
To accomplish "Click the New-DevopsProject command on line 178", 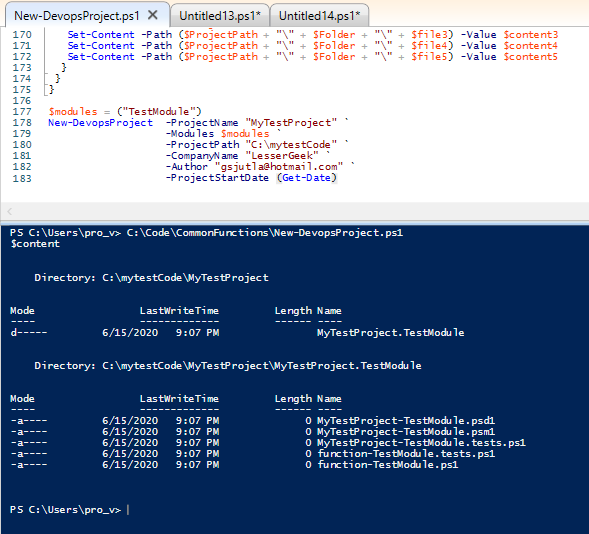I will point(100,123).
